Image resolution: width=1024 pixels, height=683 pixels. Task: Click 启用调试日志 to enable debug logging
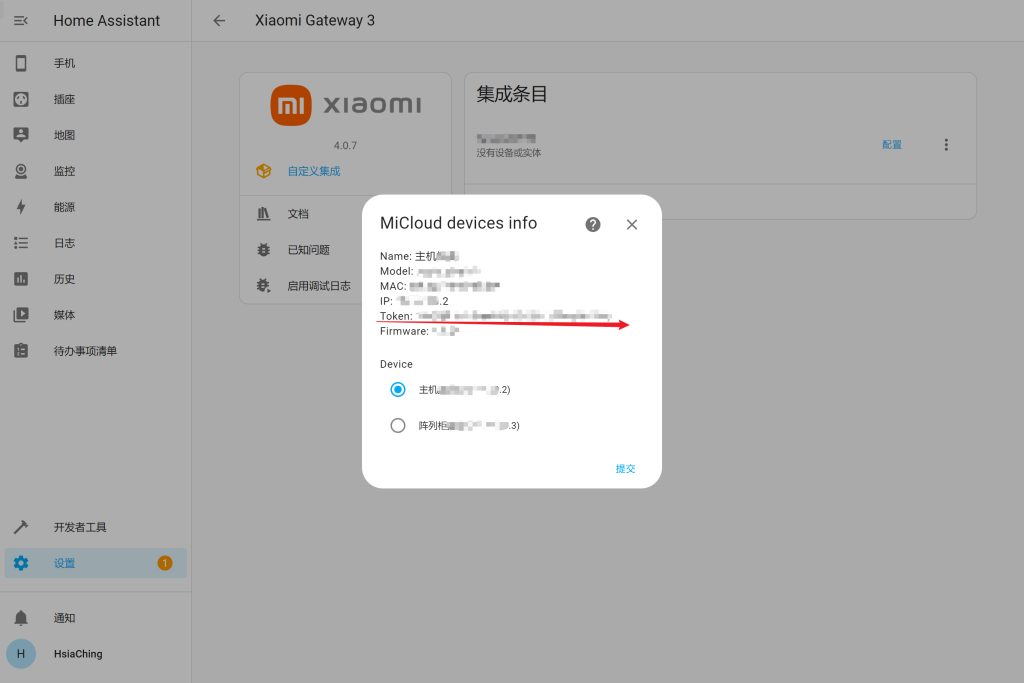pyautogui.click(x=319, y=285)
